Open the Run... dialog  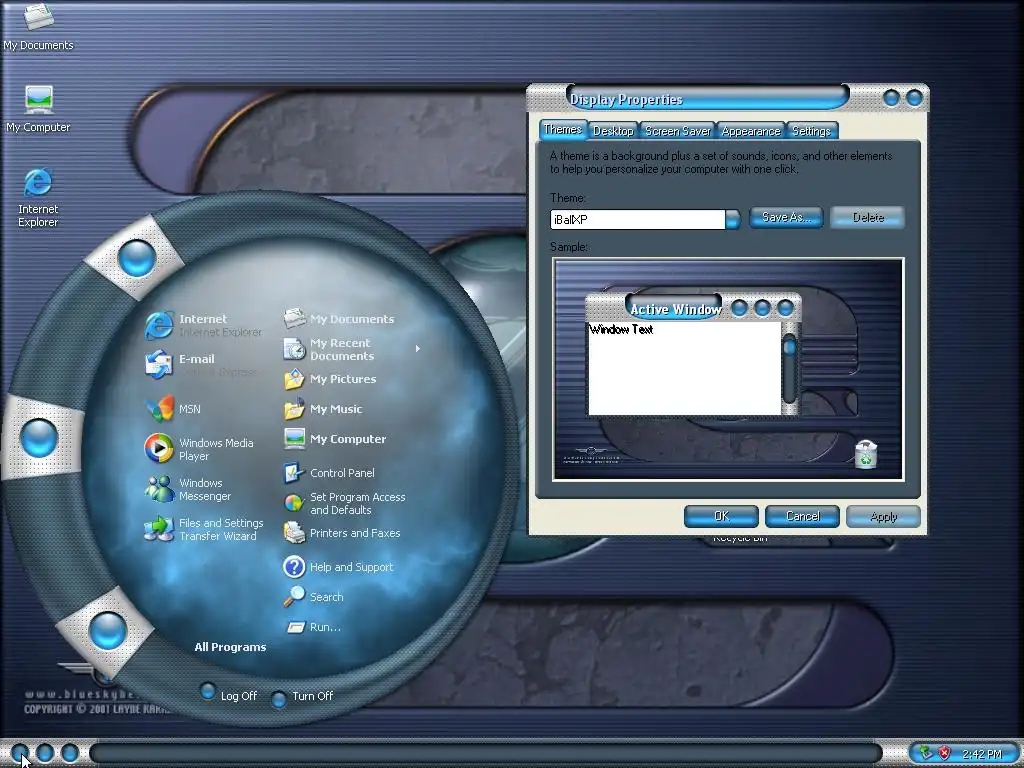point(313,627)
